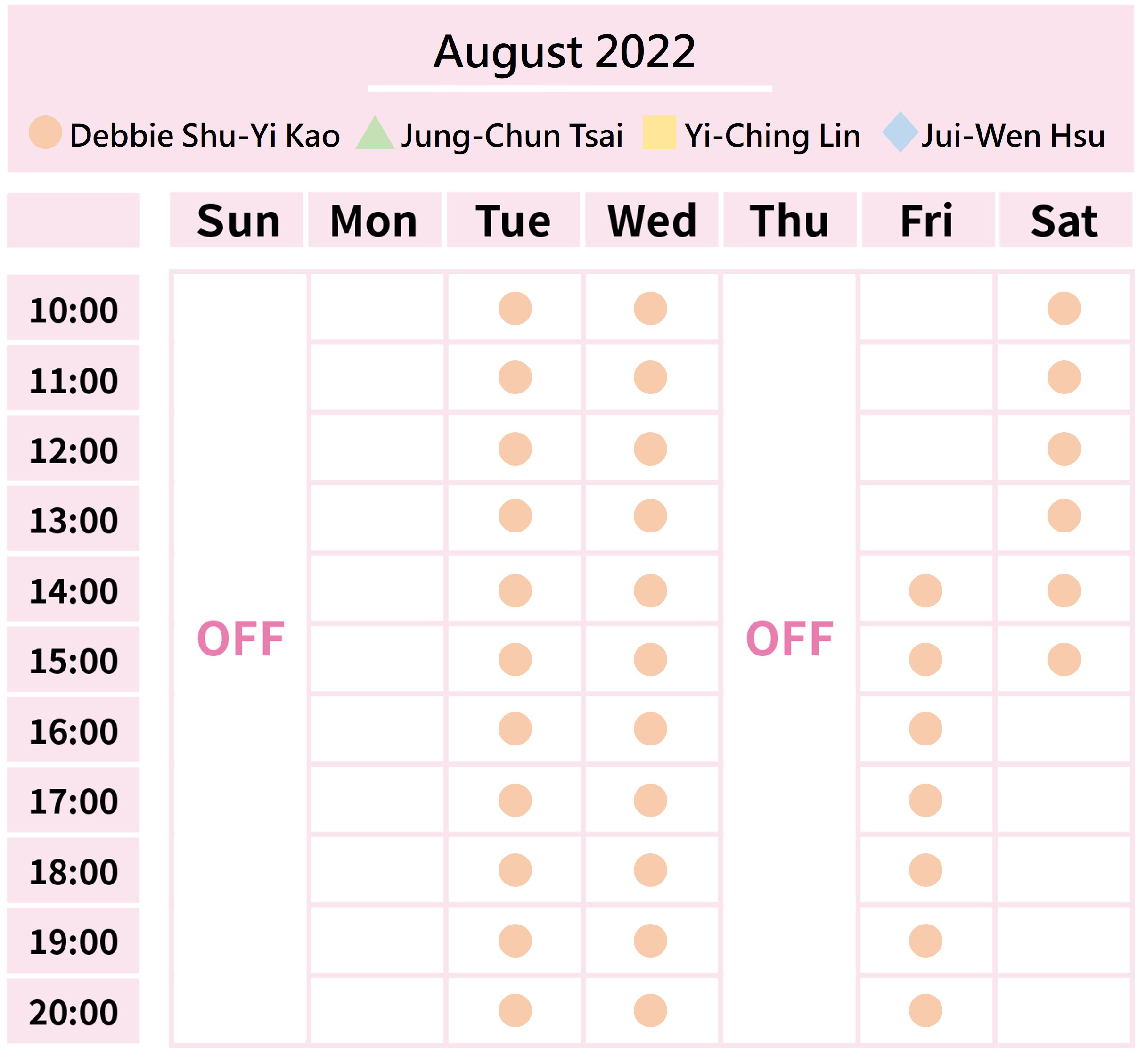Select the Friday 14:00 appointment dot
The image size is (1146, 1064).
[x=925, y=591]
